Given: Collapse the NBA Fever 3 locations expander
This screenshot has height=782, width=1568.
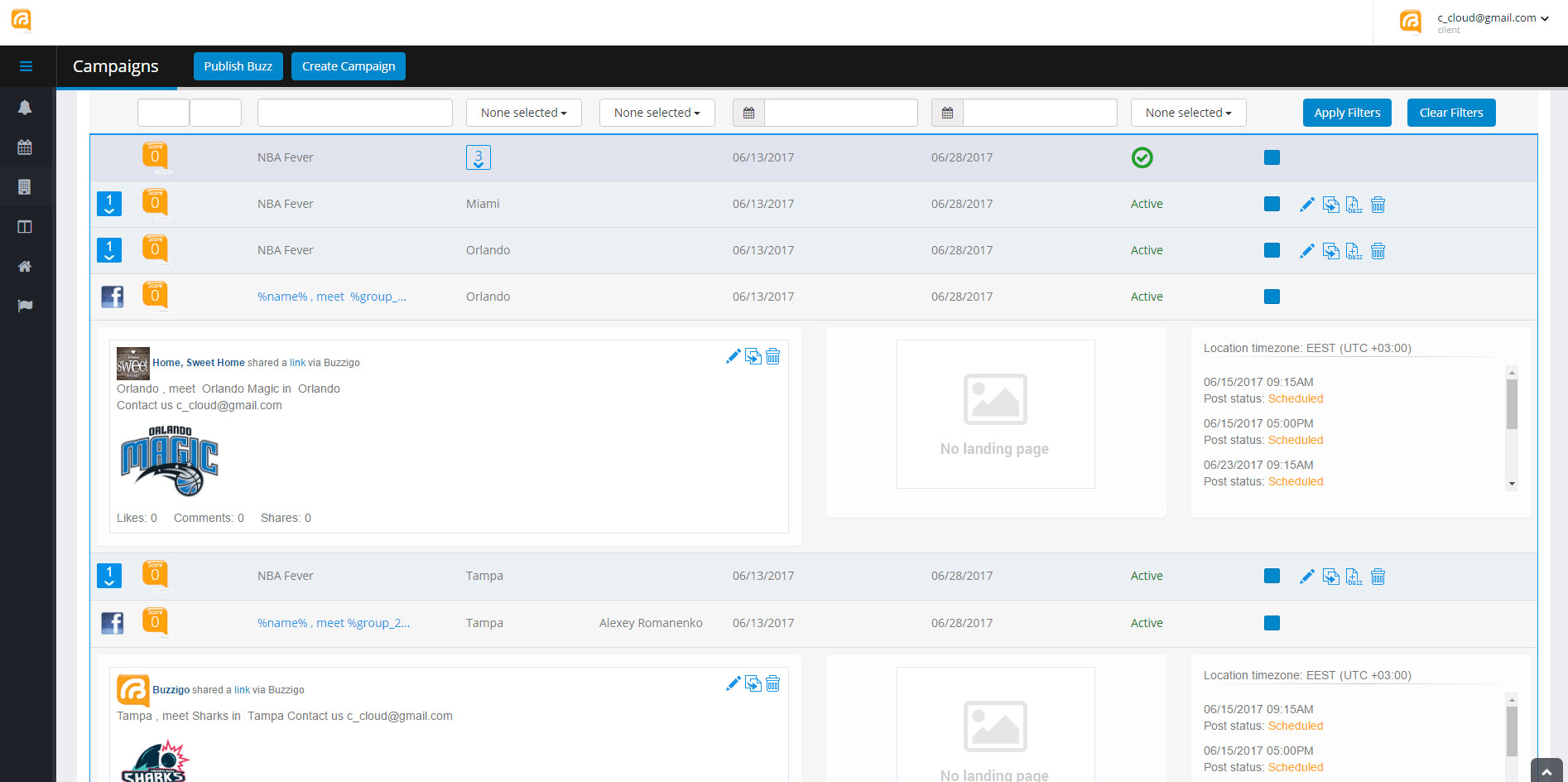Looking at the screenshot, I should point(479,157).
